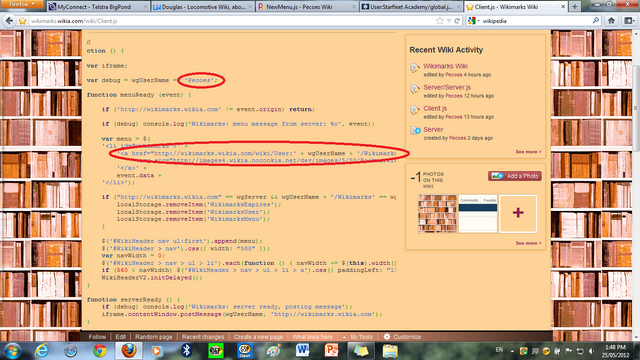Go back using the browser back arrow

click(9, 21)
